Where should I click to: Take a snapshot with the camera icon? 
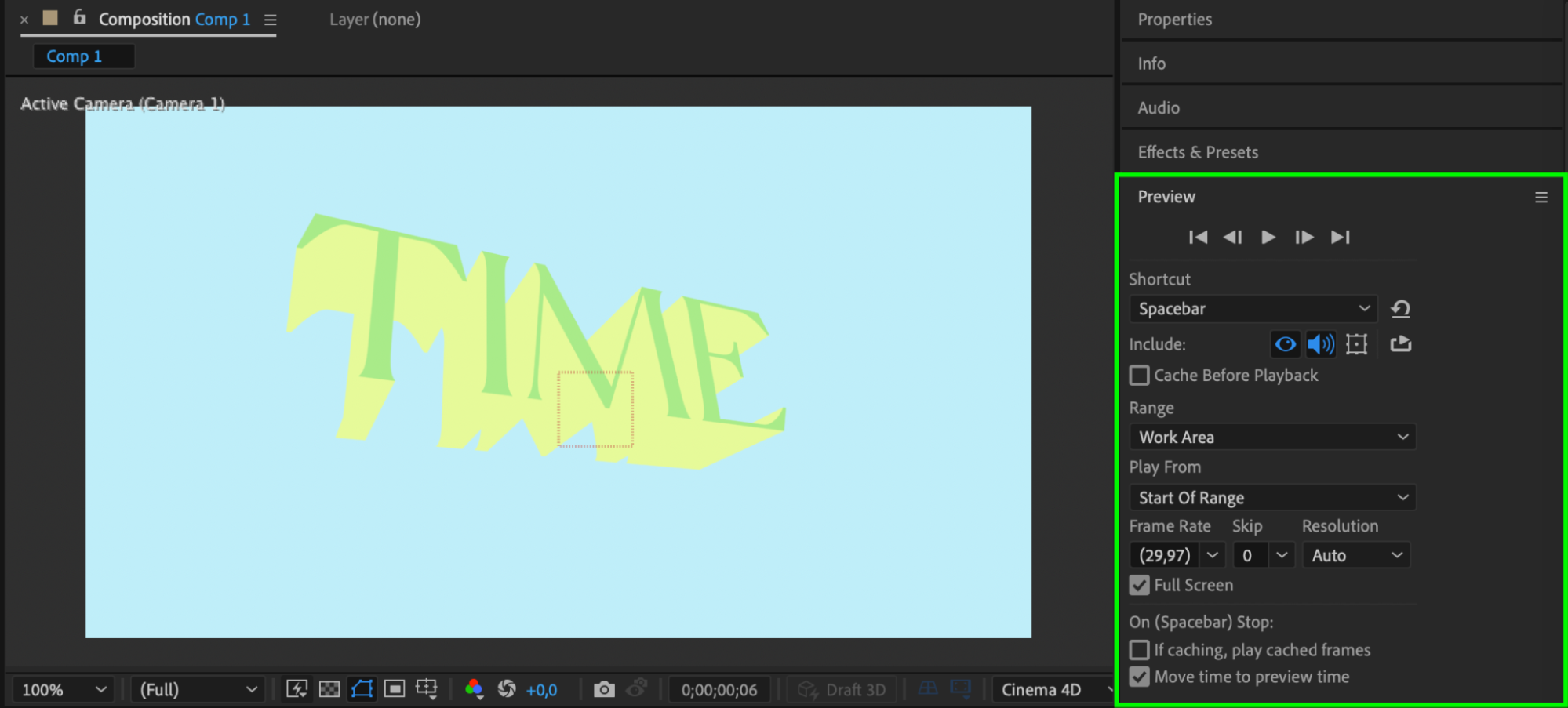pos(603,689)
